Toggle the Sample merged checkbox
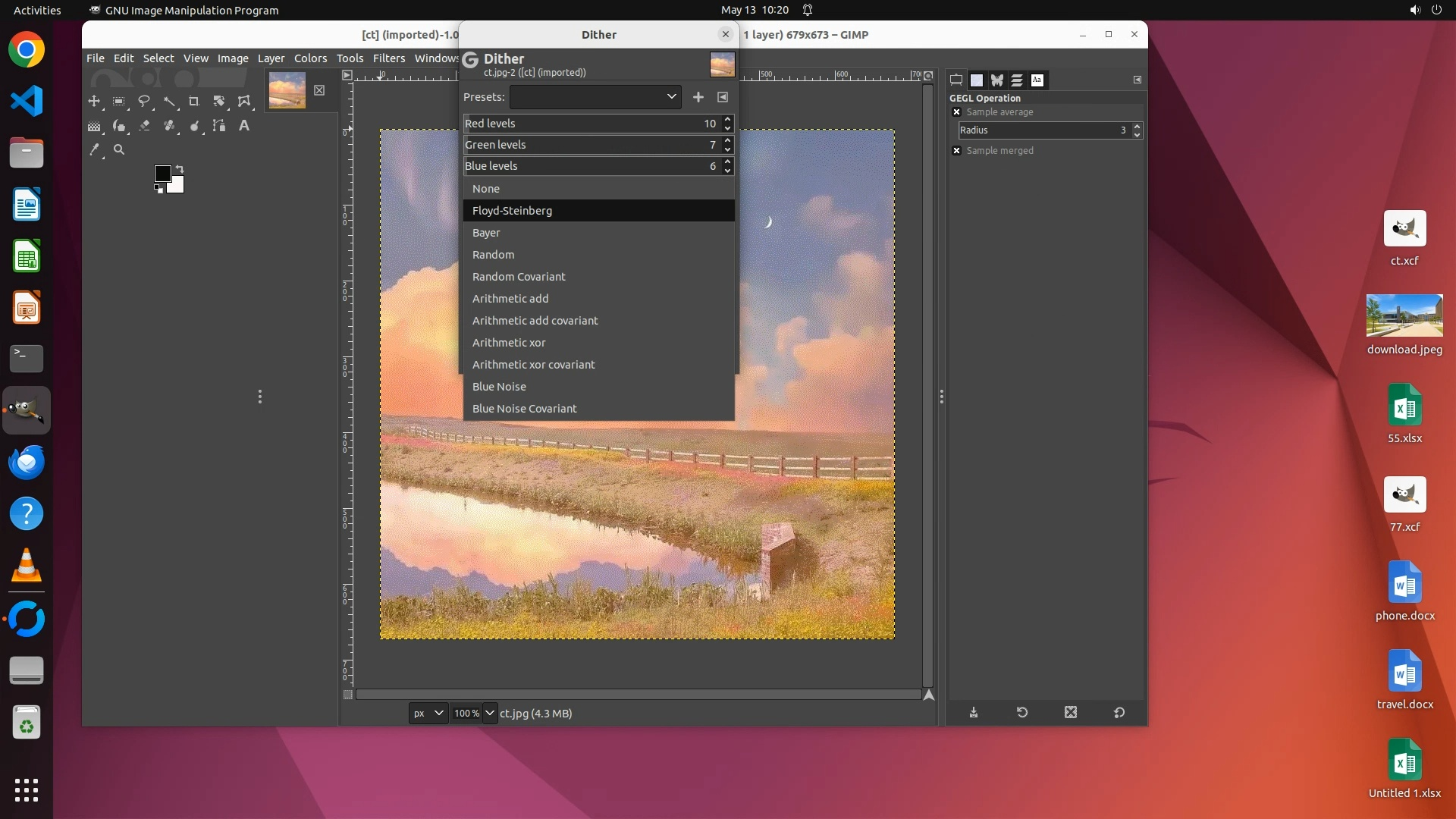The image size is (1456, 819). point(957,151)
